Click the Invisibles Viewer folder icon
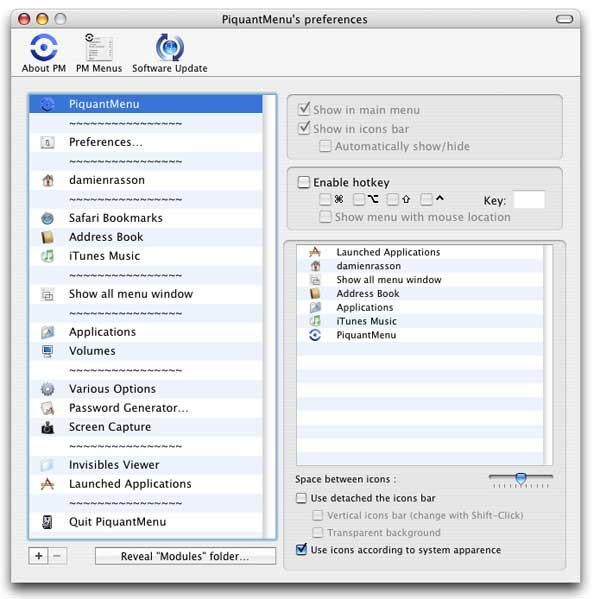The height and width of the screenshot is (599, 600). click(47, 465)
